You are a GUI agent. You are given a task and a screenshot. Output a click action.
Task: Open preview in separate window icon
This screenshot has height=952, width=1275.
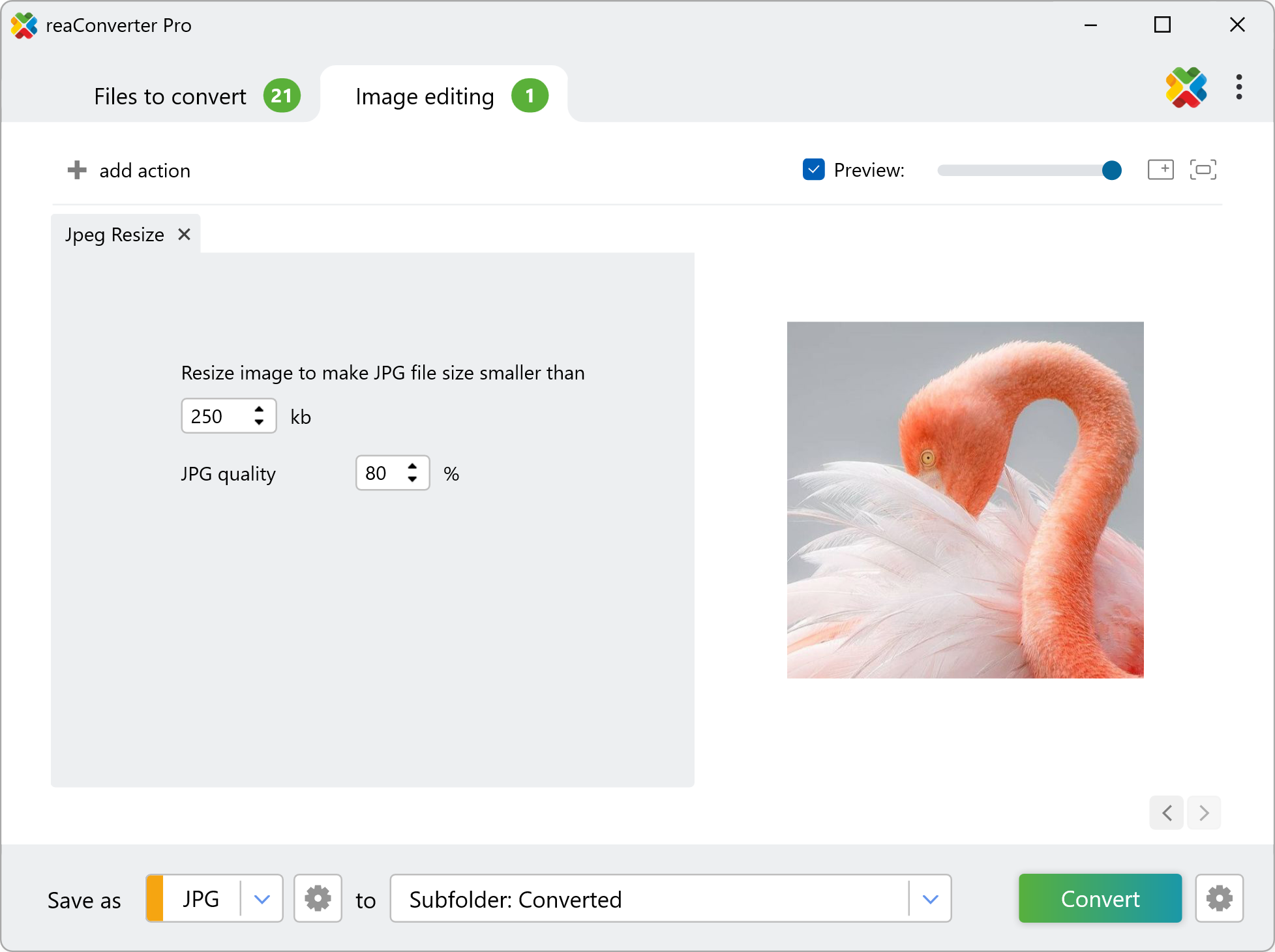pyautogui.click(x=1160, y=170)
